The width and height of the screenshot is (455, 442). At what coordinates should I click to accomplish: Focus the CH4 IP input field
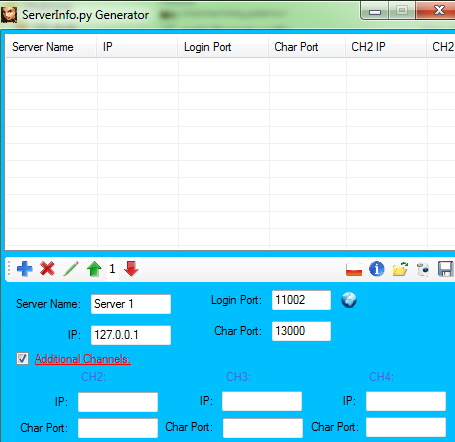(406, 401)
